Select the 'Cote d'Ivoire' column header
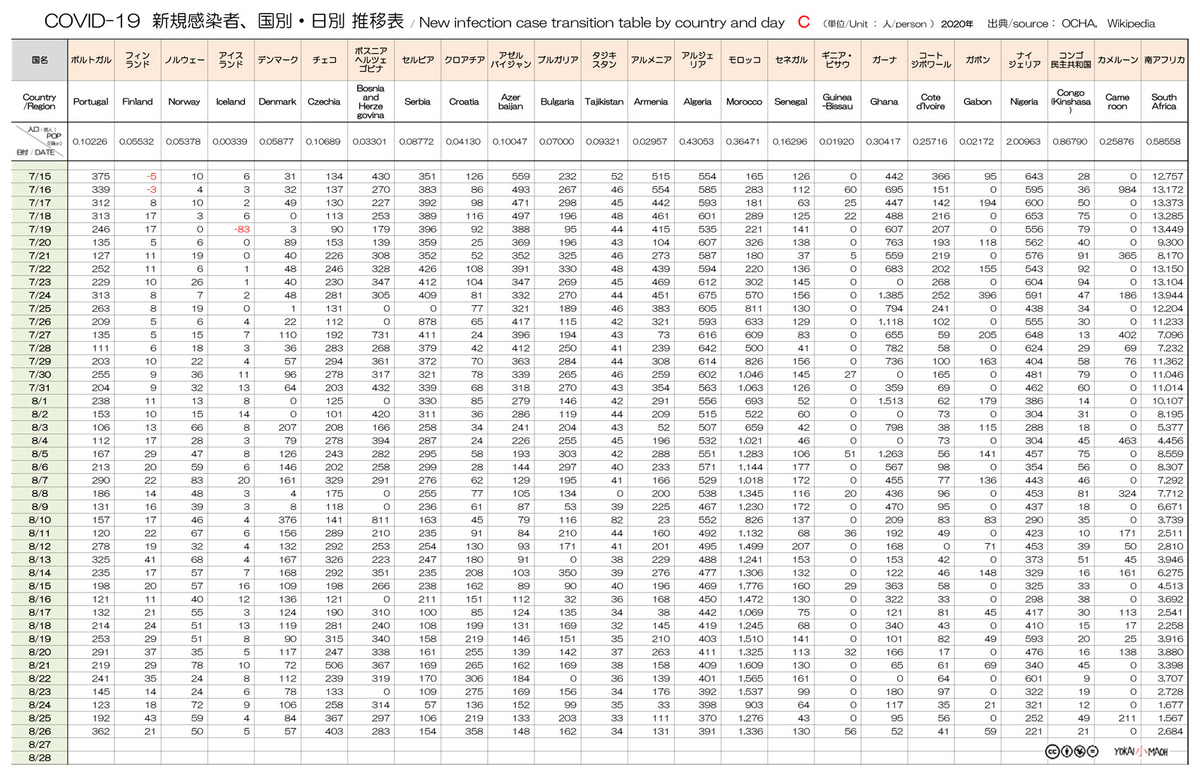This screenshot has height=772, width=1200. click(x=931, y=101)
